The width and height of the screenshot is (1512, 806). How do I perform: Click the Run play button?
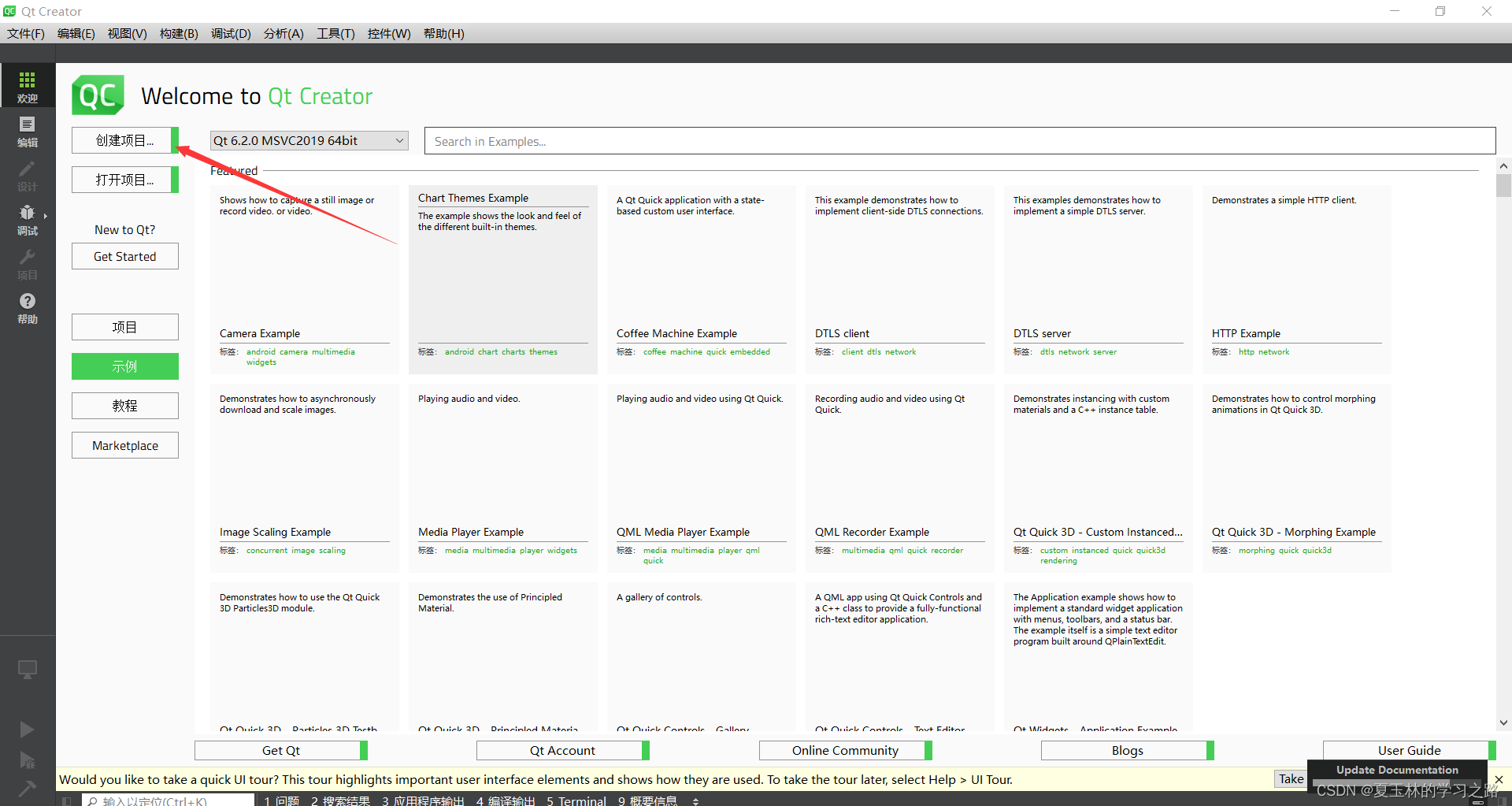click(x=27, y=729)
